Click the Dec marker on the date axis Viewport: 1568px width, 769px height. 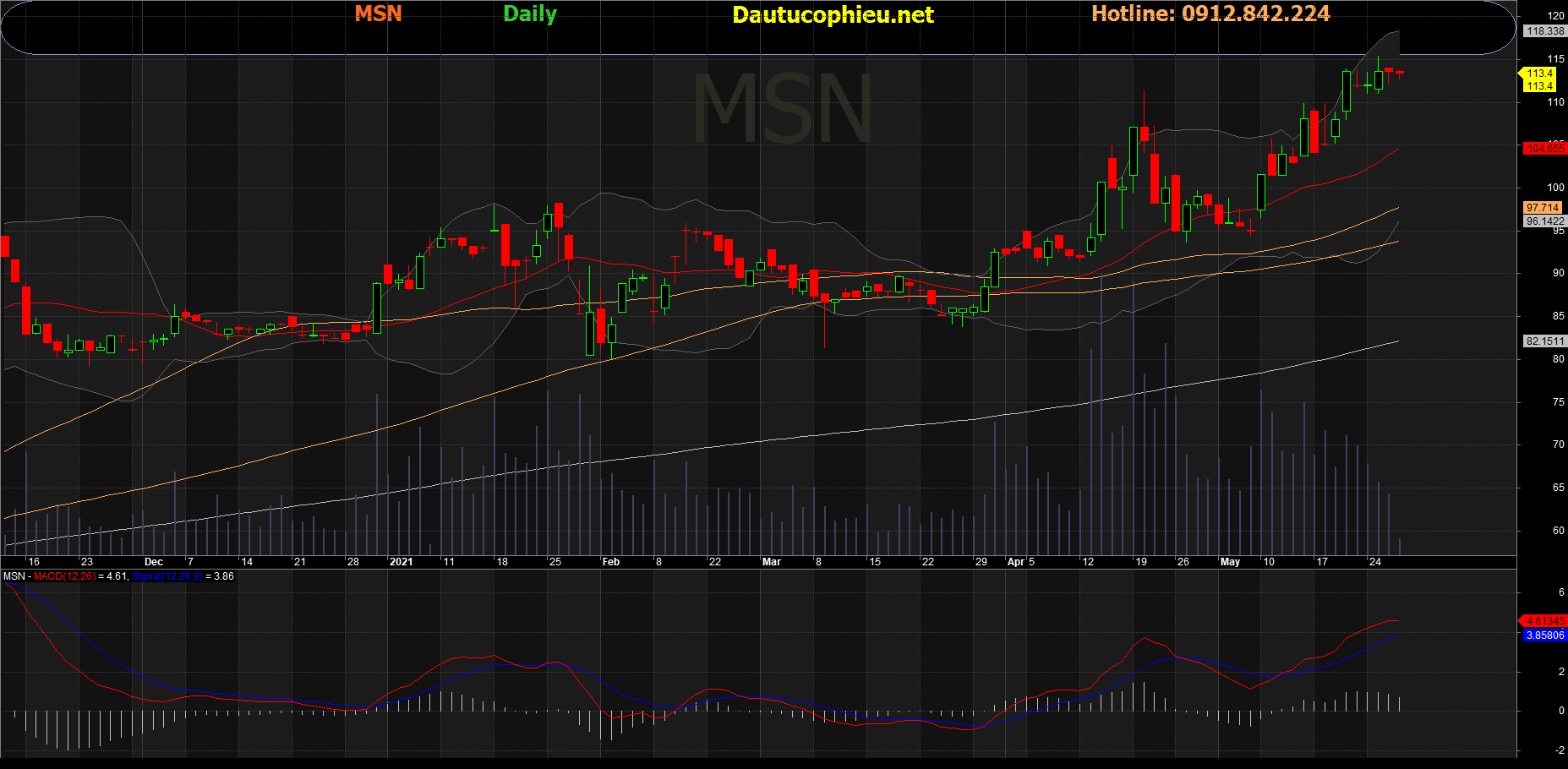(x=154, y=562)
